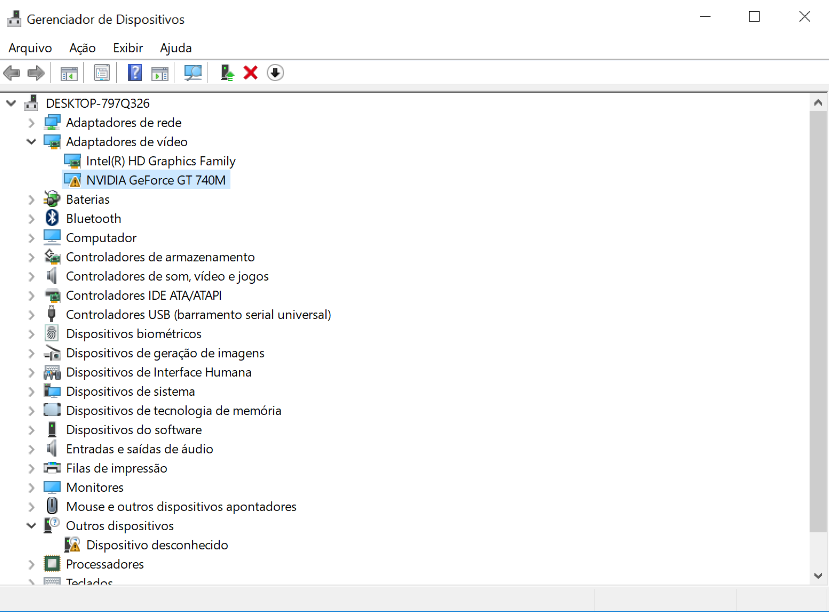
Task: Close the Gerenciador de Dispositivos window
Action: coord(804,17)
